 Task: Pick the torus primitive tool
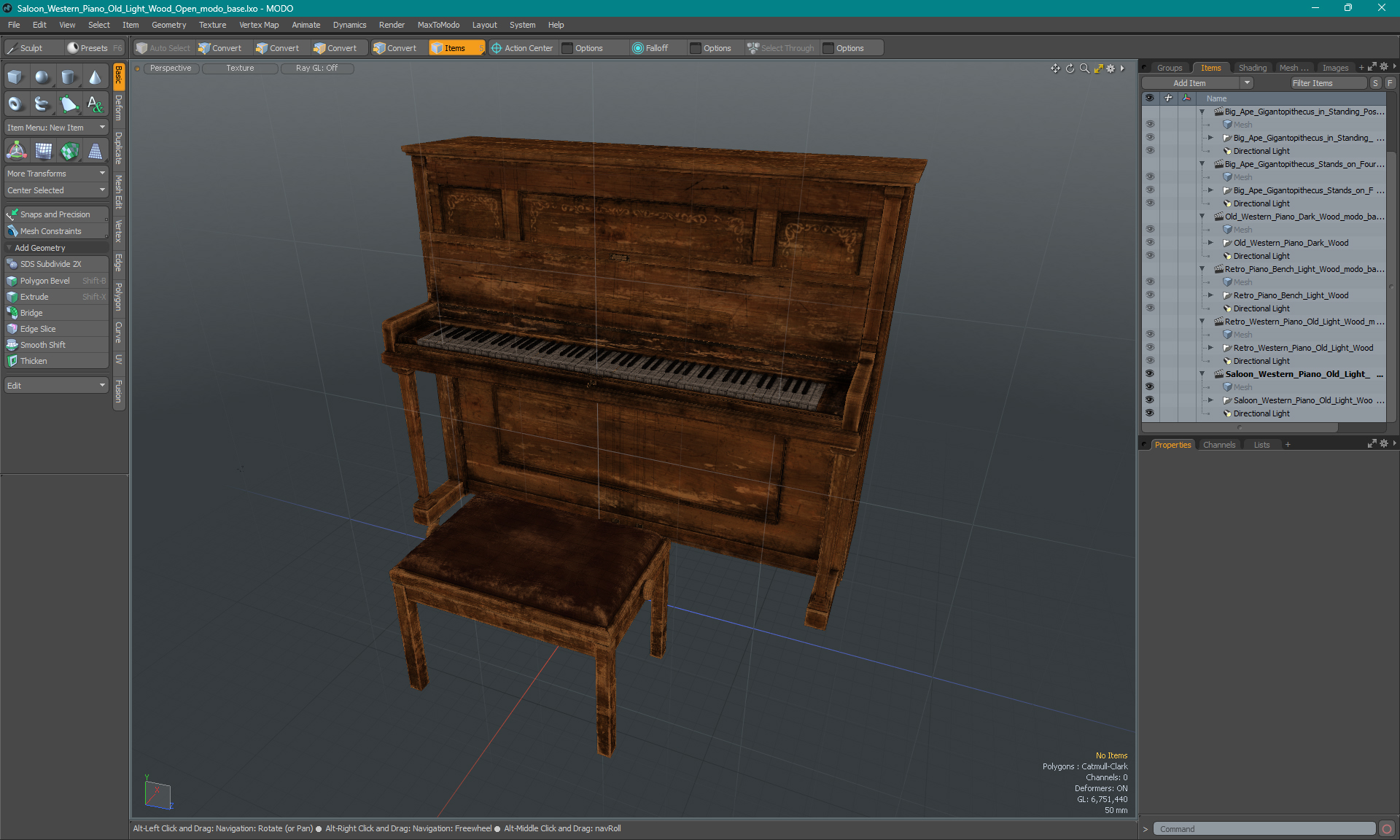click(x=15, y=104)
